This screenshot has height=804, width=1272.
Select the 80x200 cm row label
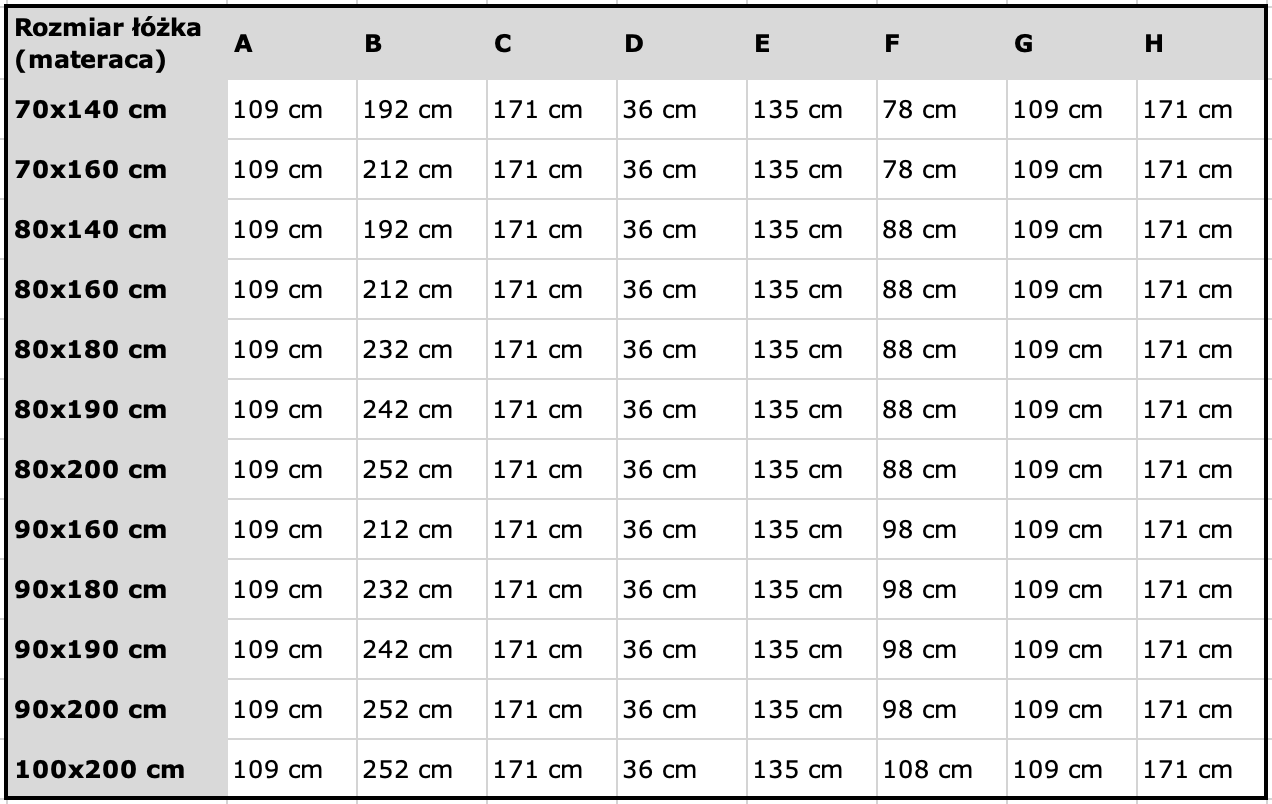[116, 470]
